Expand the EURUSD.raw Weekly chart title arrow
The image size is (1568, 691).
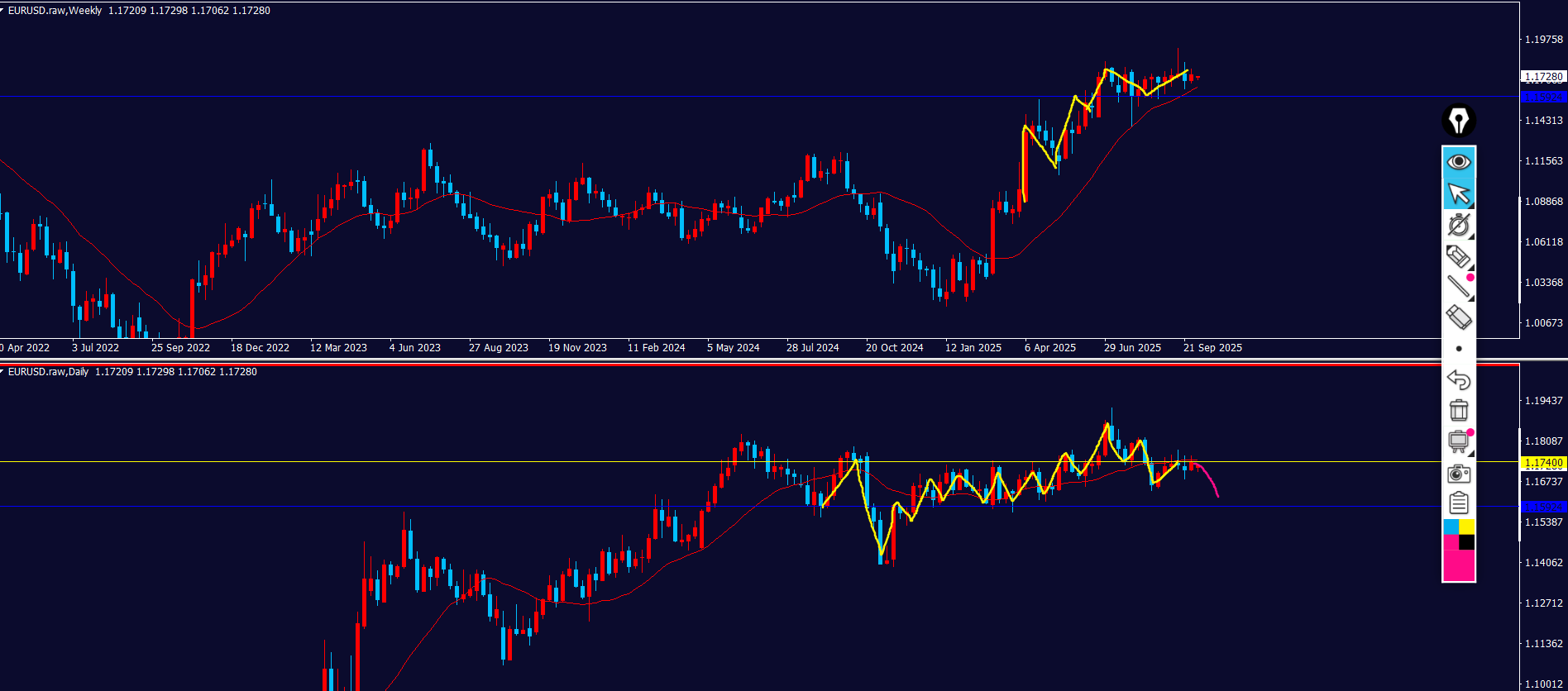(x=2, y=11)
